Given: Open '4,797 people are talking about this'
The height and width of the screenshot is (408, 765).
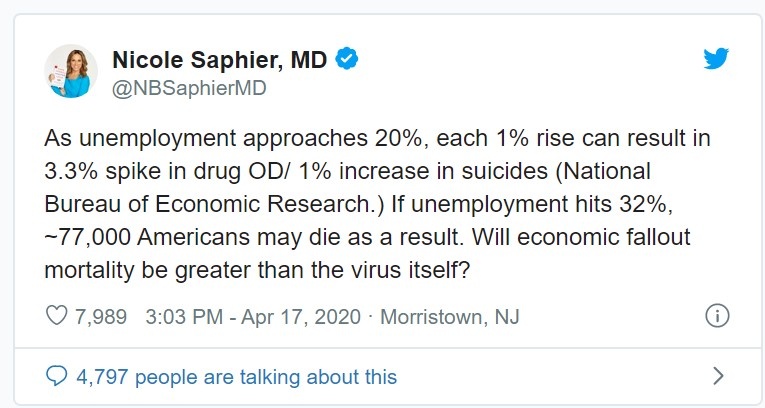Looking at the screenshot, I should 237,377.
